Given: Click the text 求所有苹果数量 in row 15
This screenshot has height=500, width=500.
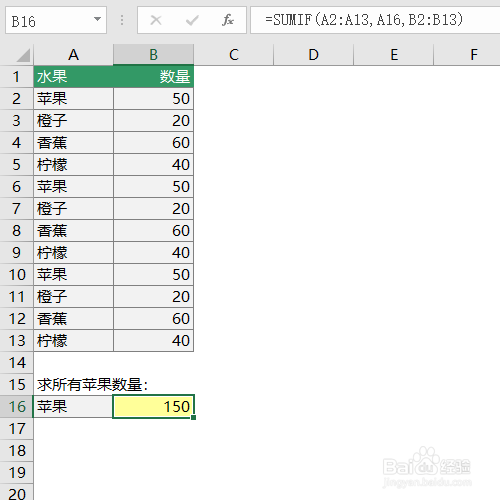Looking at the screenshot, I should [90, 385].
